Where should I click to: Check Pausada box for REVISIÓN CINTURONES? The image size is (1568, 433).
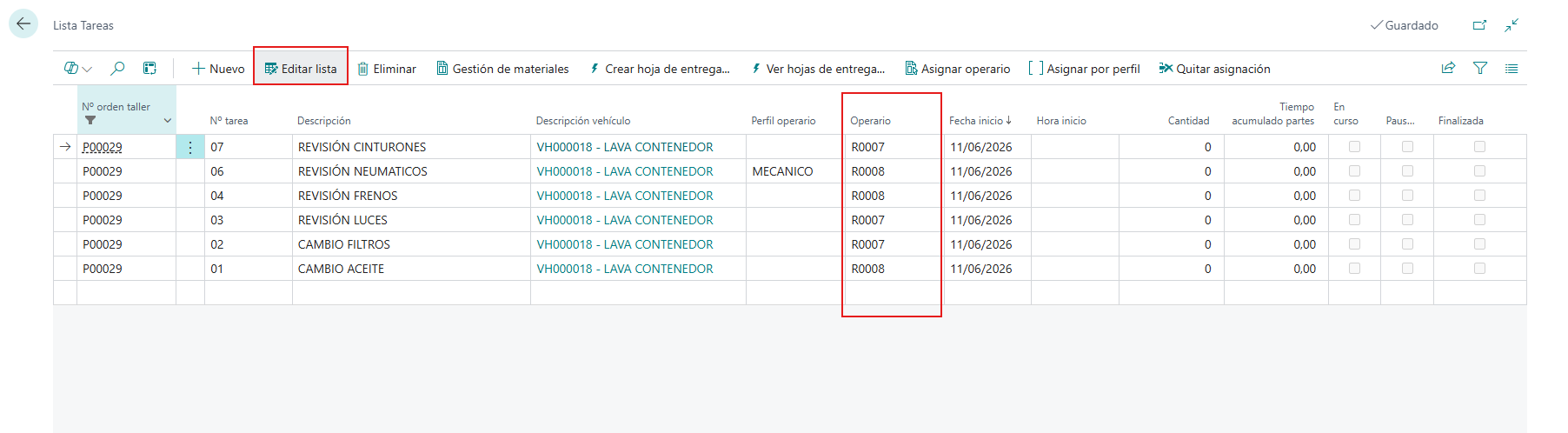pyautogui.click(x=1407, y=147)
